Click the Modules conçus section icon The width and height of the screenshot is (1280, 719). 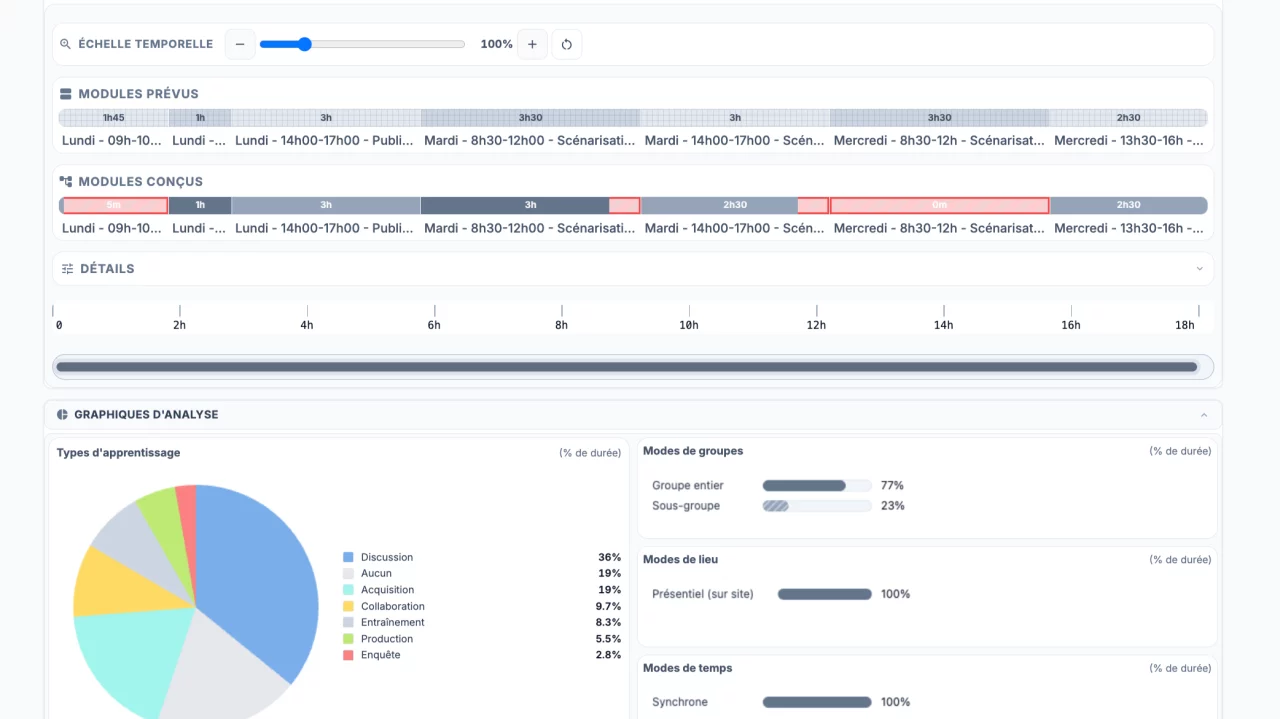coord(66,182)
